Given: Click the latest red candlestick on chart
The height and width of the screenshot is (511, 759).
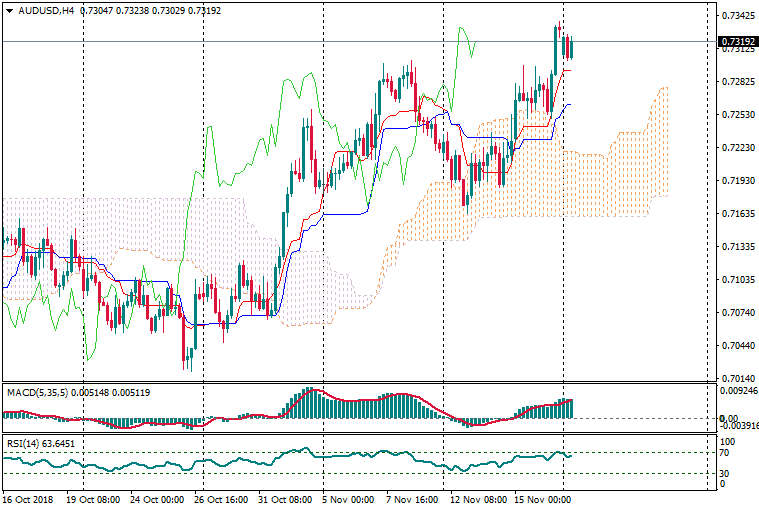Looking at the screenshot, I should (x=570, y=47).
